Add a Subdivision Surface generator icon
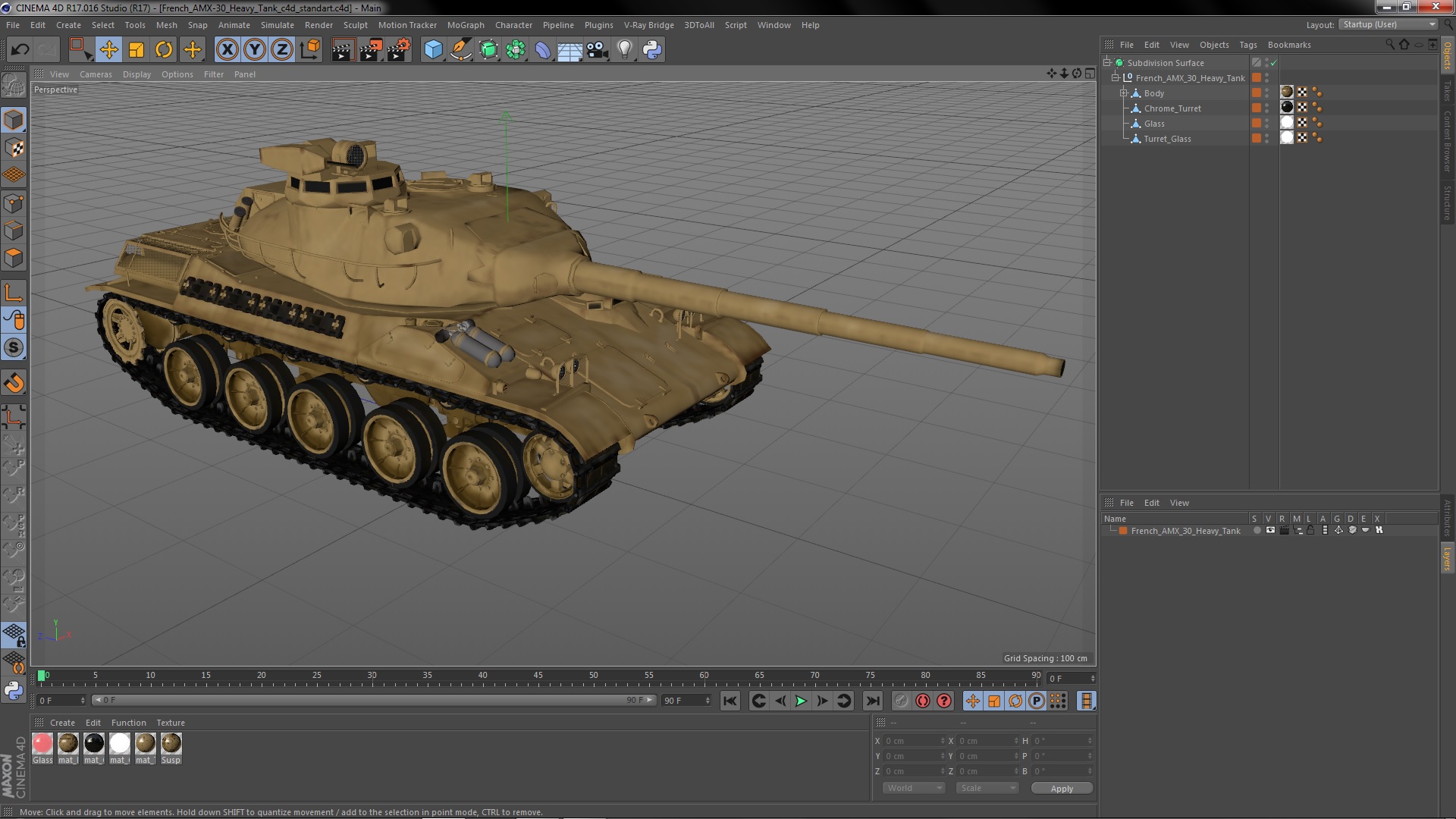The height and width of the screenshot is (819, 1456). (488, 50)
